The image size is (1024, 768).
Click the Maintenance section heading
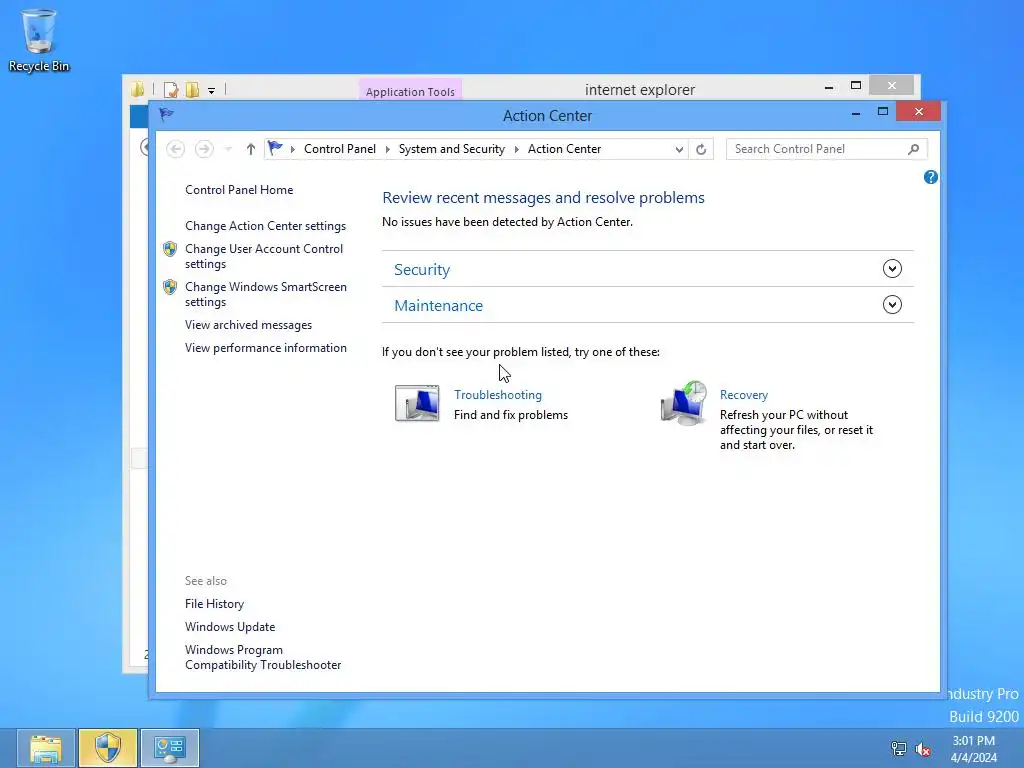click(x=438, y=306)
